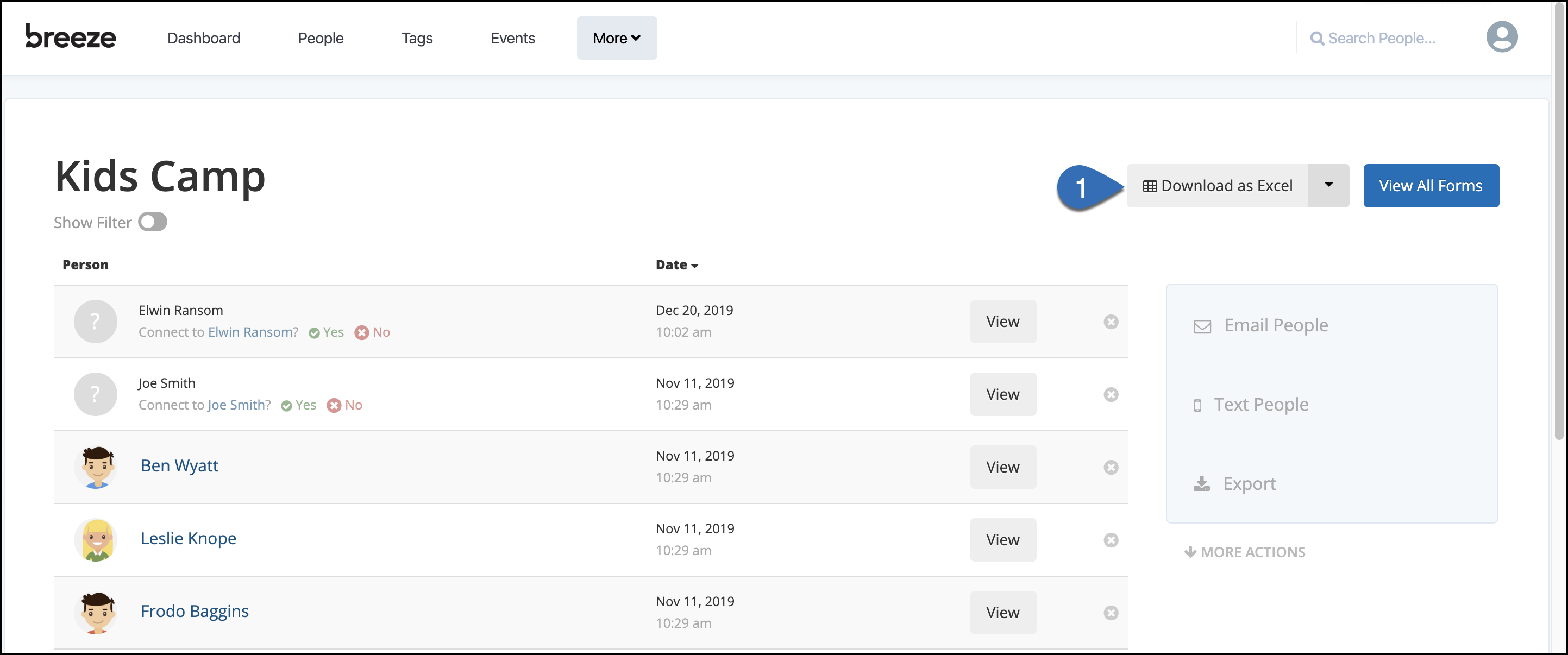Open the Download as Excel dropdown arrow
The width and height of the screenshot is (1568, 655).
[1328, 186]
